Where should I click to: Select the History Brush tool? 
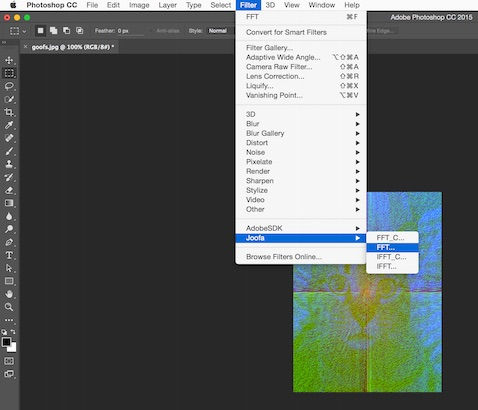coord(9,177)
